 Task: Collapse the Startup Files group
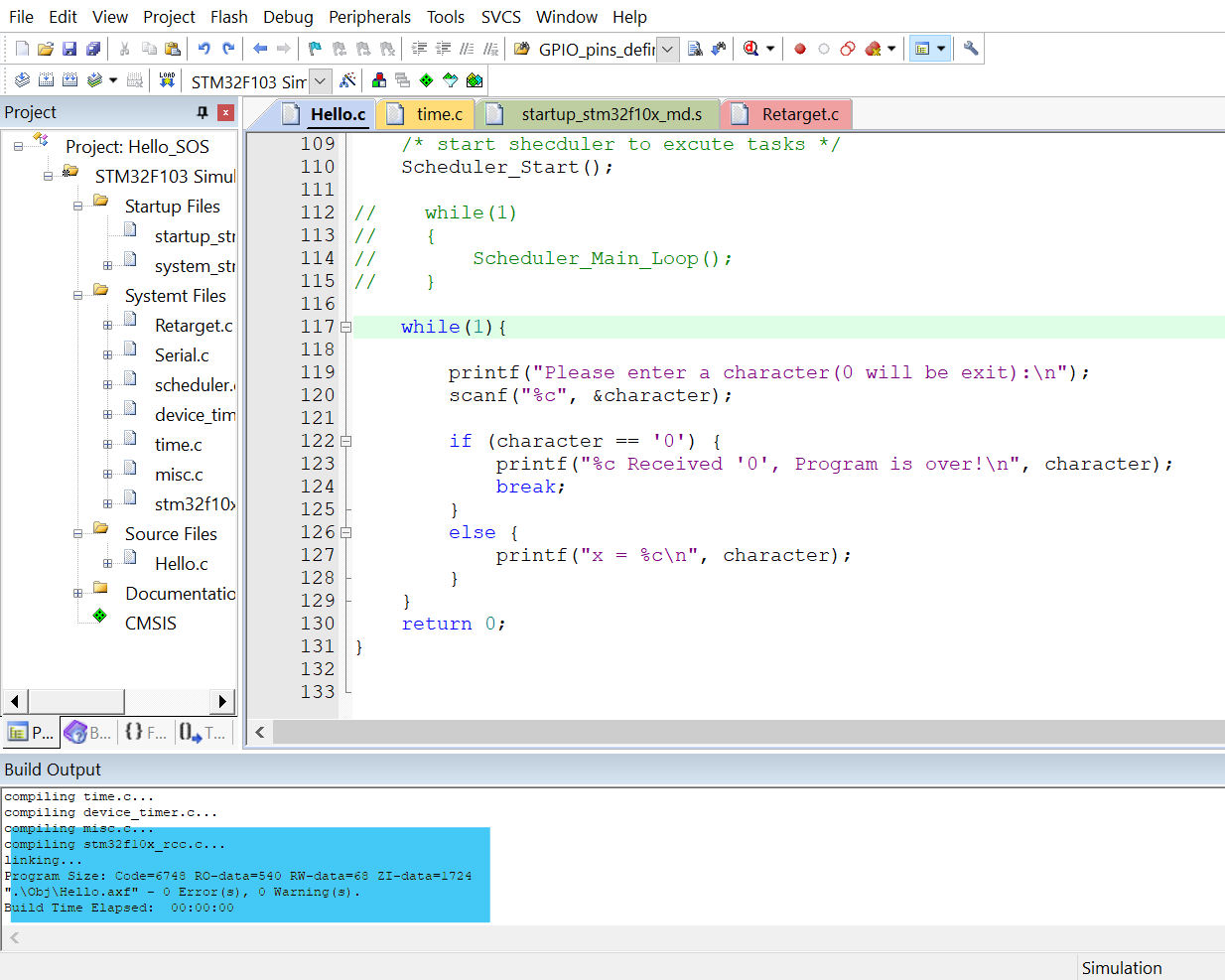[x=77, y=207]
